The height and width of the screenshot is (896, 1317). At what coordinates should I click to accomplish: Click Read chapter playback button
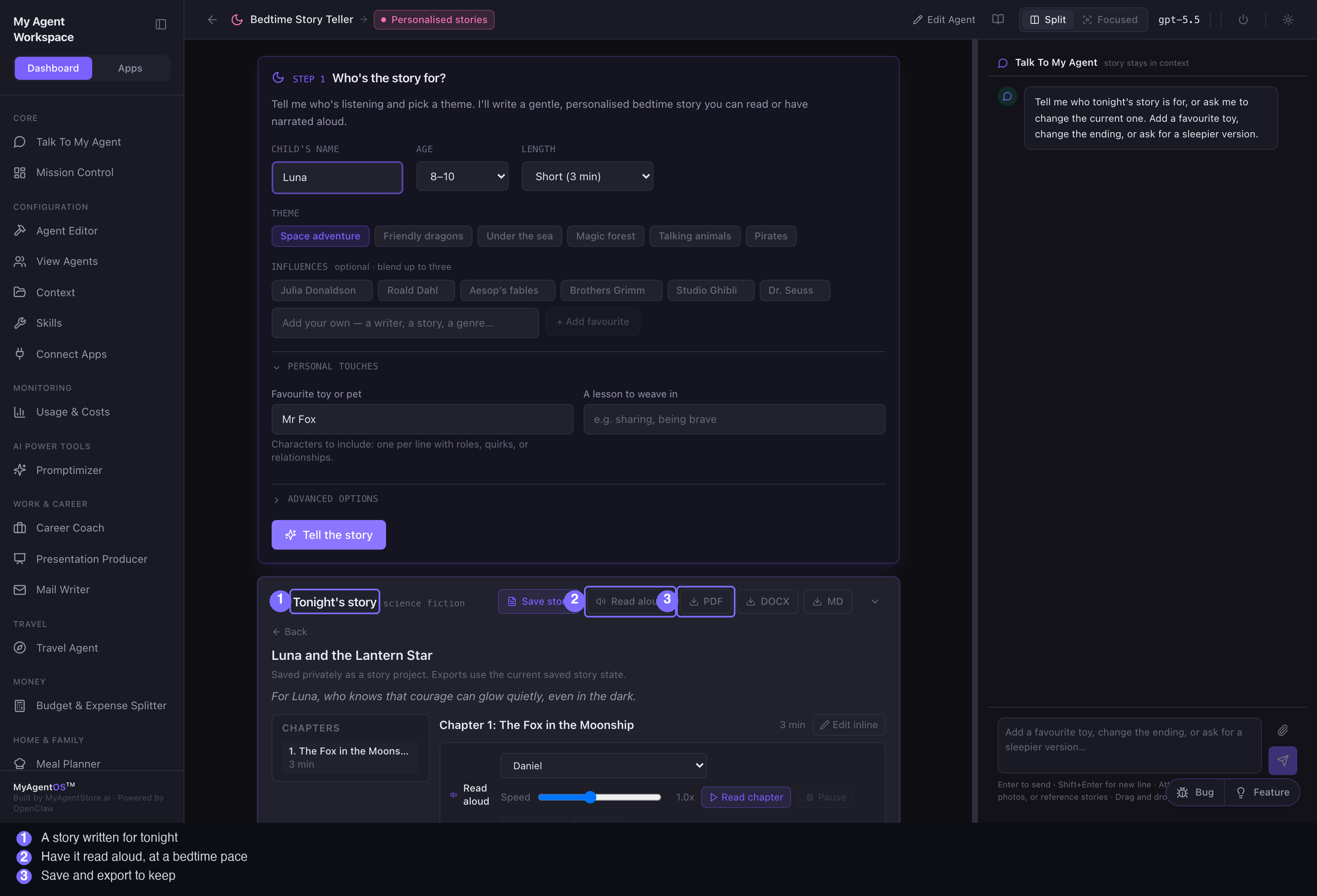tap(746, 797)
